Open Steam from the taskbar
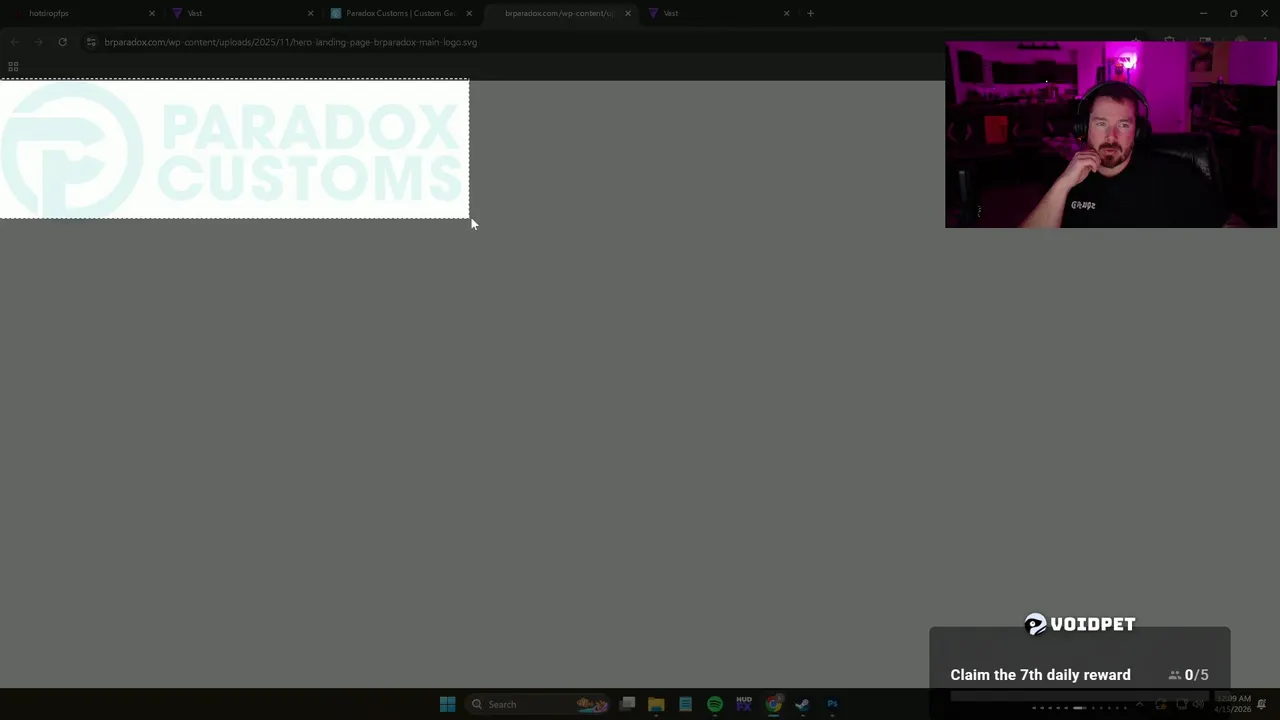This screenshot has width=1280, height=720. [802, 704]
